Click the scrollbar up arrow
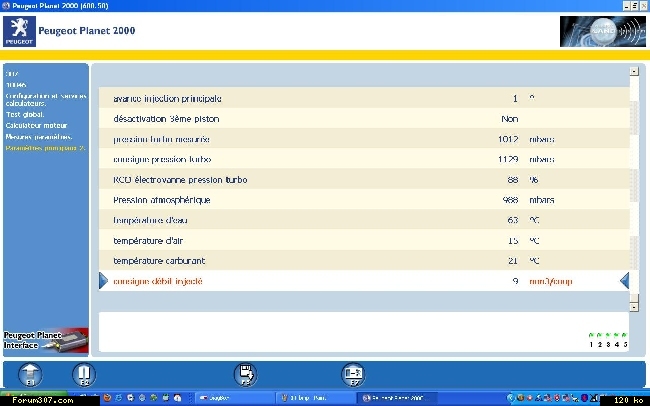 (x=634, y=71)
